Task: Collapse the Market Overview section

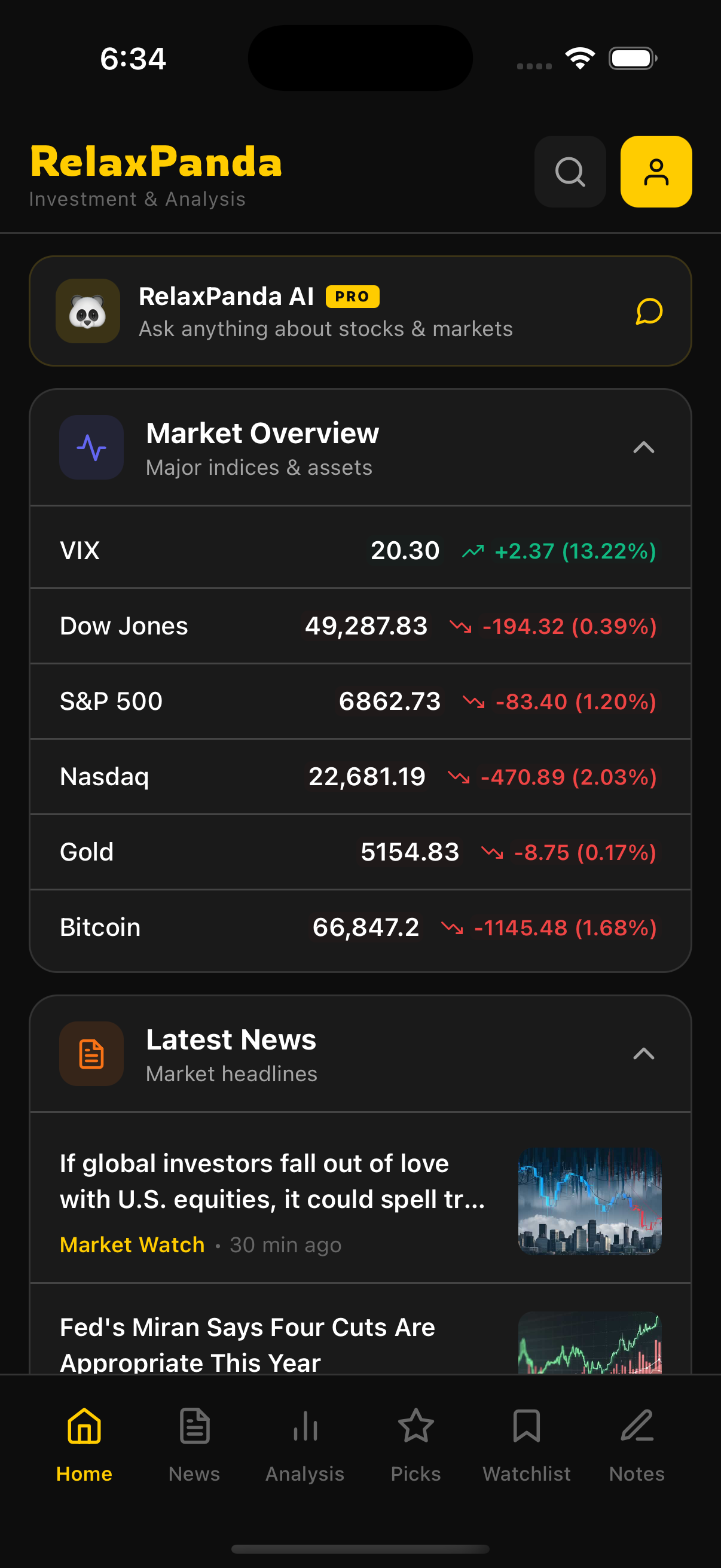Action: pyautogui.click(x=643, y=447)
